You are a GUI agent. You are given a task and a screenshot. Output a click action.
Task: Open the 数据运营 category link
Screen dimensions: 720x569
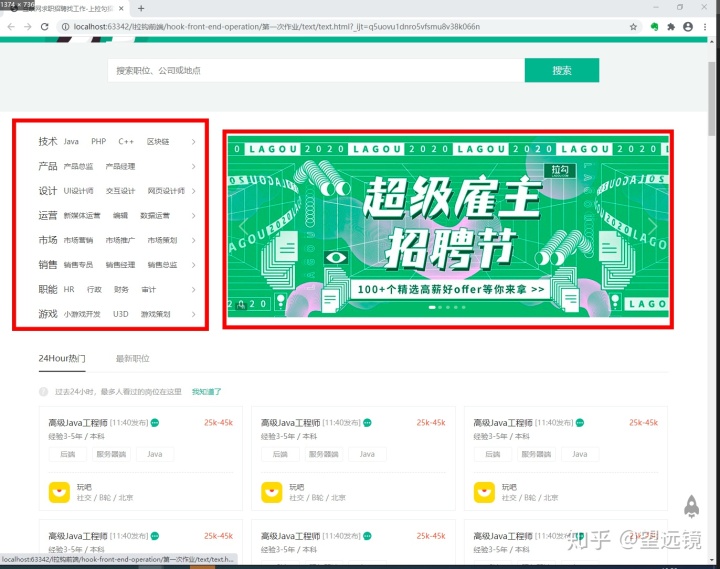click(x=155, y=215)
